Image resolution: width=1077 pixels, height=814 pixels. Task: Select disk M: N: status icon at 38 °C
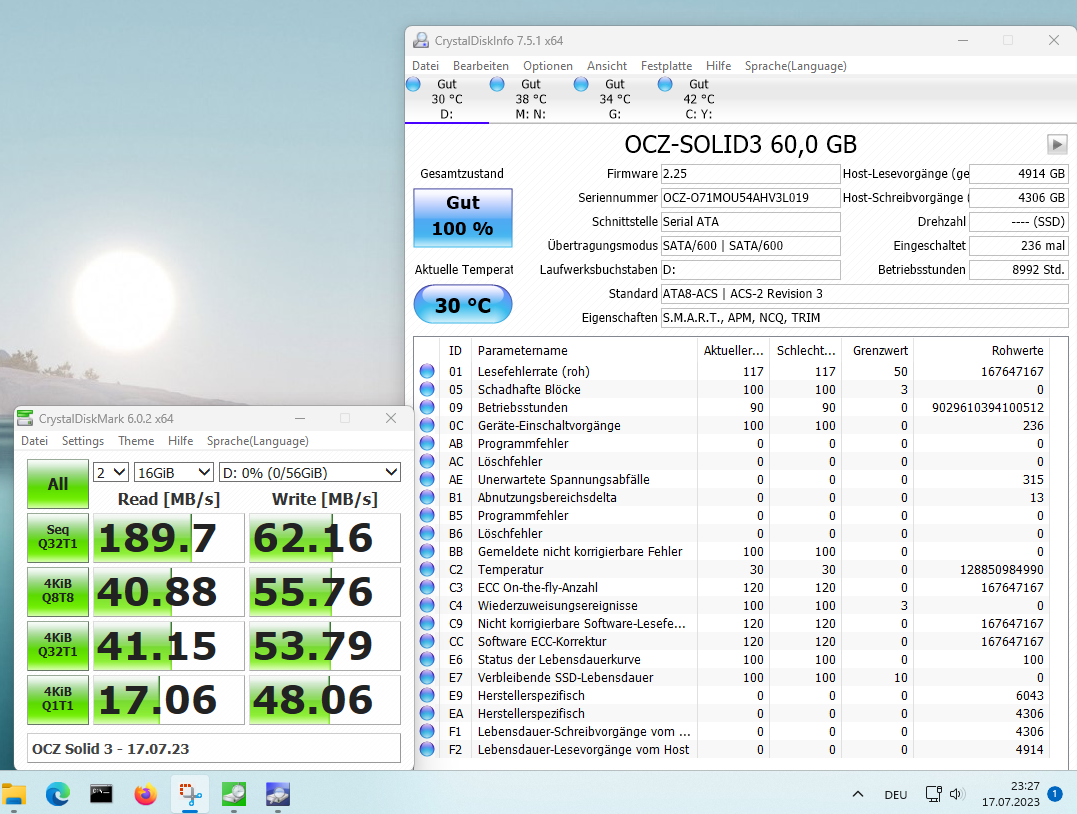[497, 84]
